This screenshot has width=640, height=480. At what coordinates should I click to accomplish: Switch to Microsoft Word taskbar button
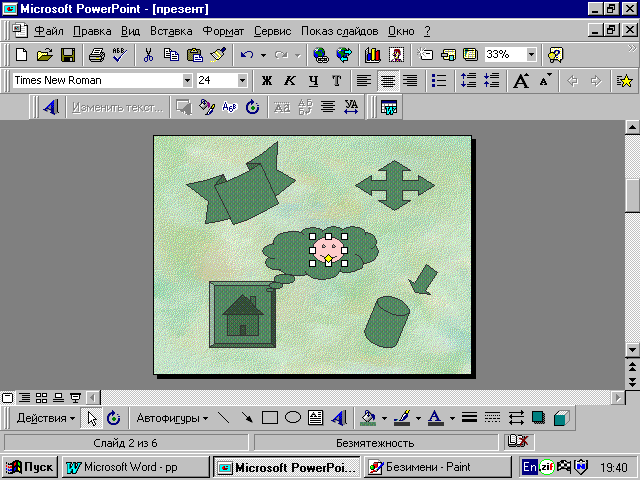[136, 467]
